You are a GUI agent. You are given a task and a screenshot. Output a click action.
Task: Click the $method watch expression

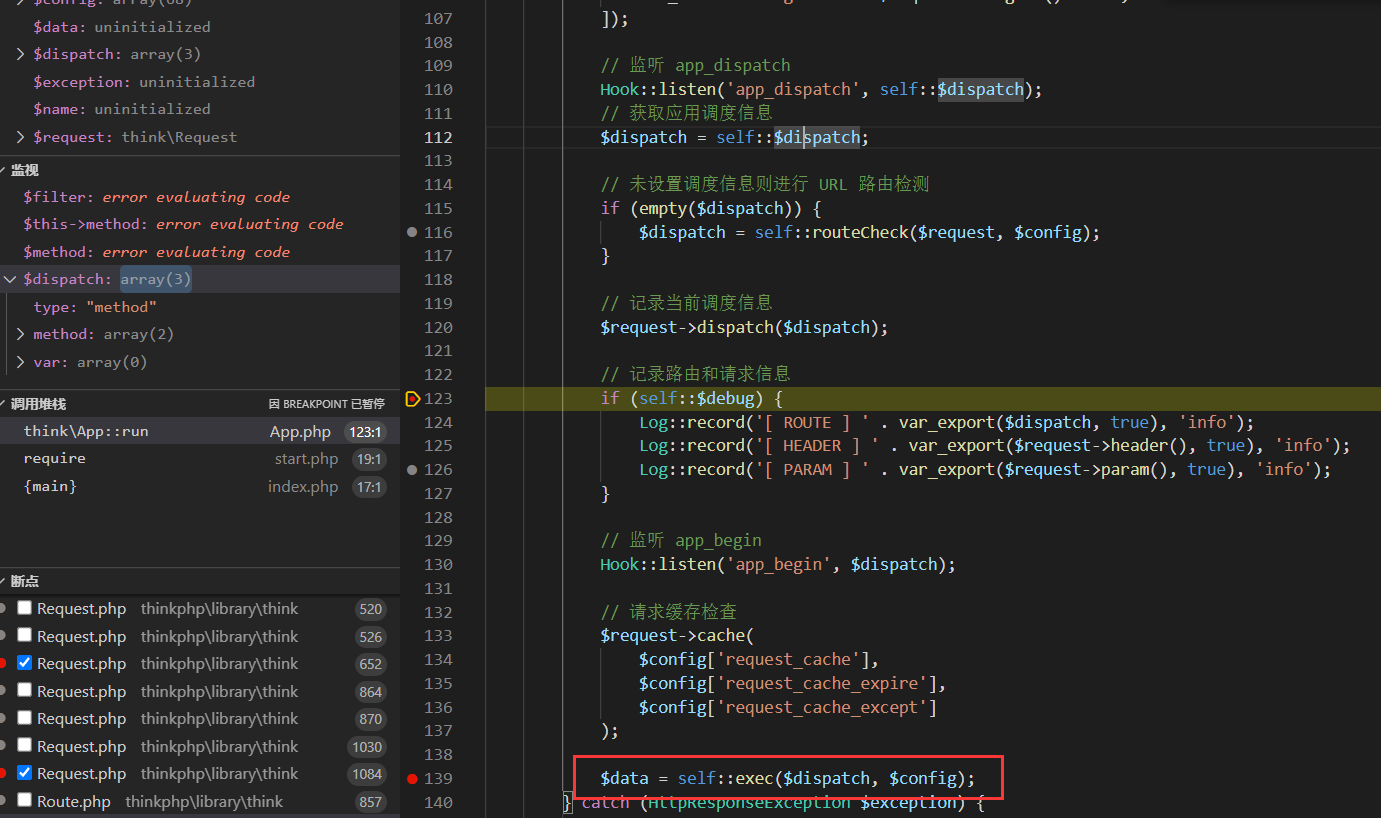point(200,252)
